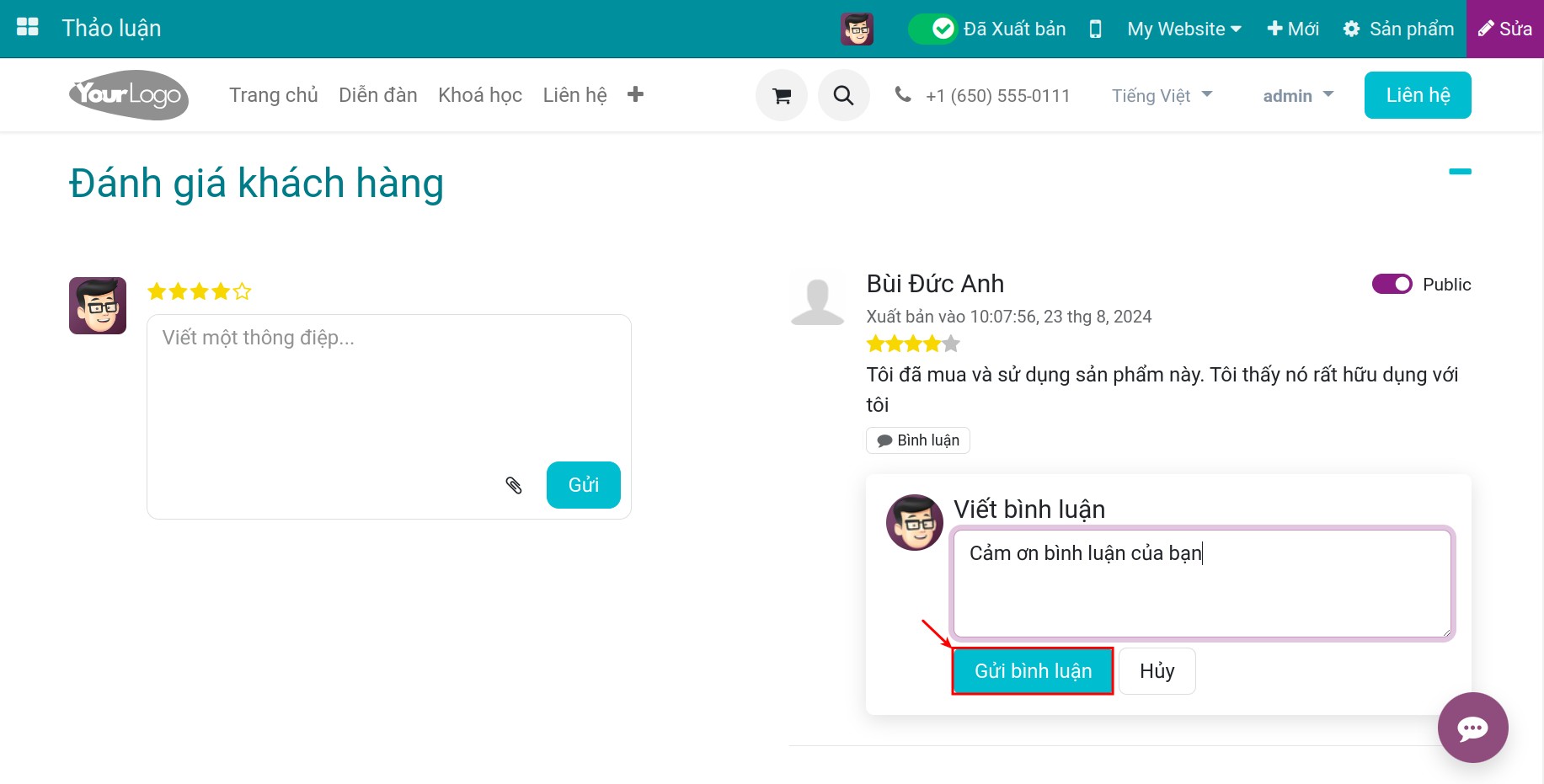Expand the admin user dropdown
This screenshot has width=1544, height=784.
click(x=1299, y=96)
